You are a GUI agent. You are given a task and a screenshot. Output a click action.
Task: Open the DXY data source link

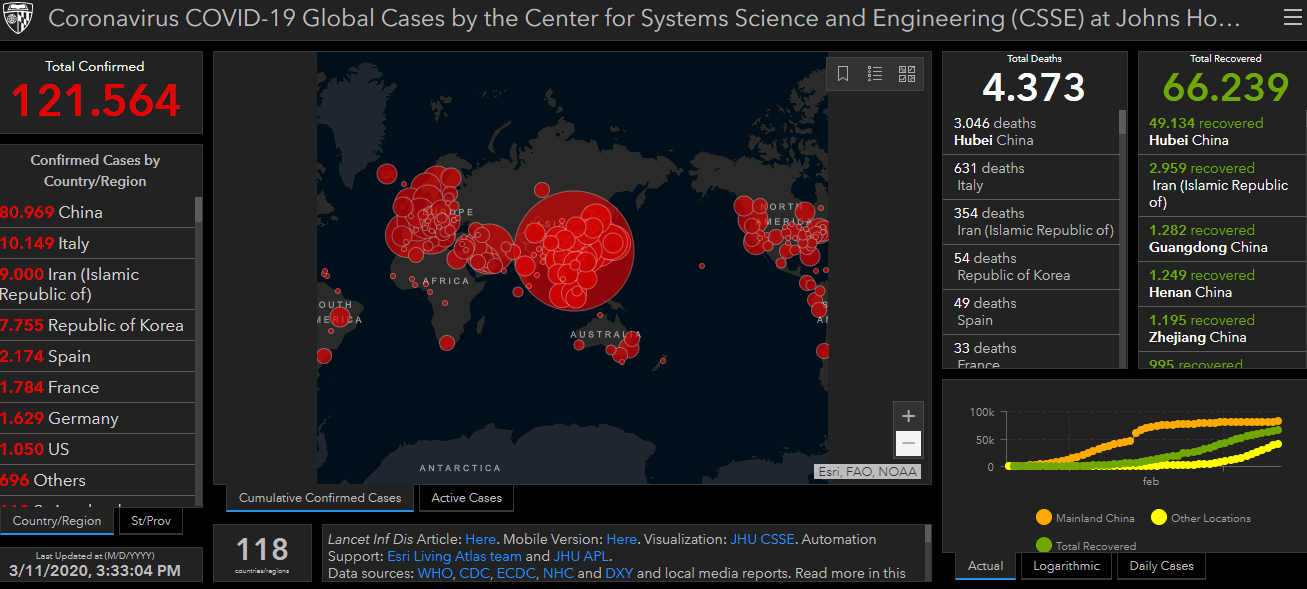coord(619,573)
